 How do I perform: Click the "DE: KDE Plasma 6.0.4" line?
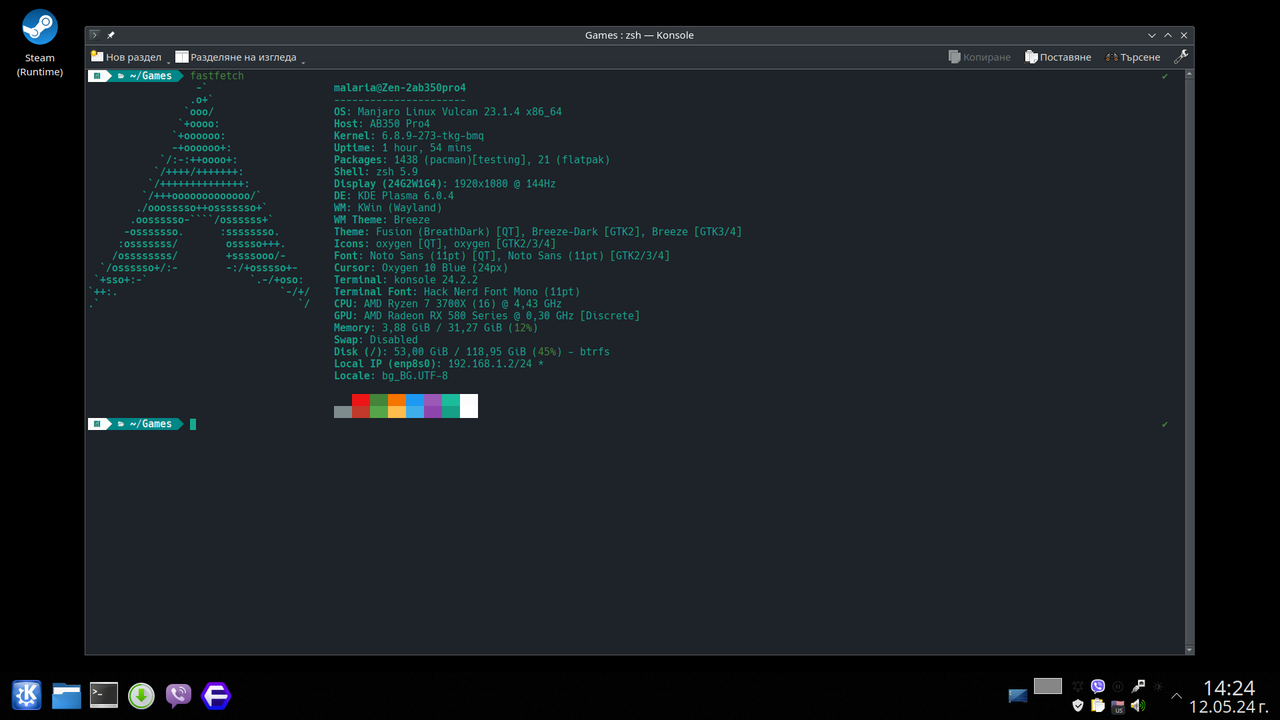click(394, 196)
